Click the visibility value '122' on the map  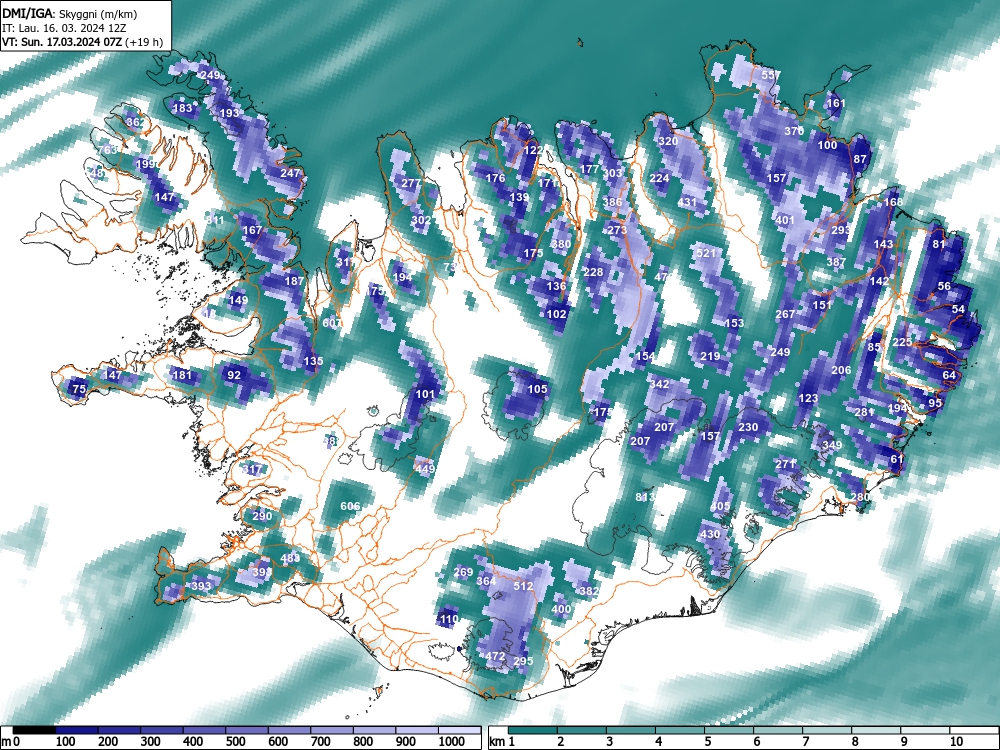tap(533, 150)
